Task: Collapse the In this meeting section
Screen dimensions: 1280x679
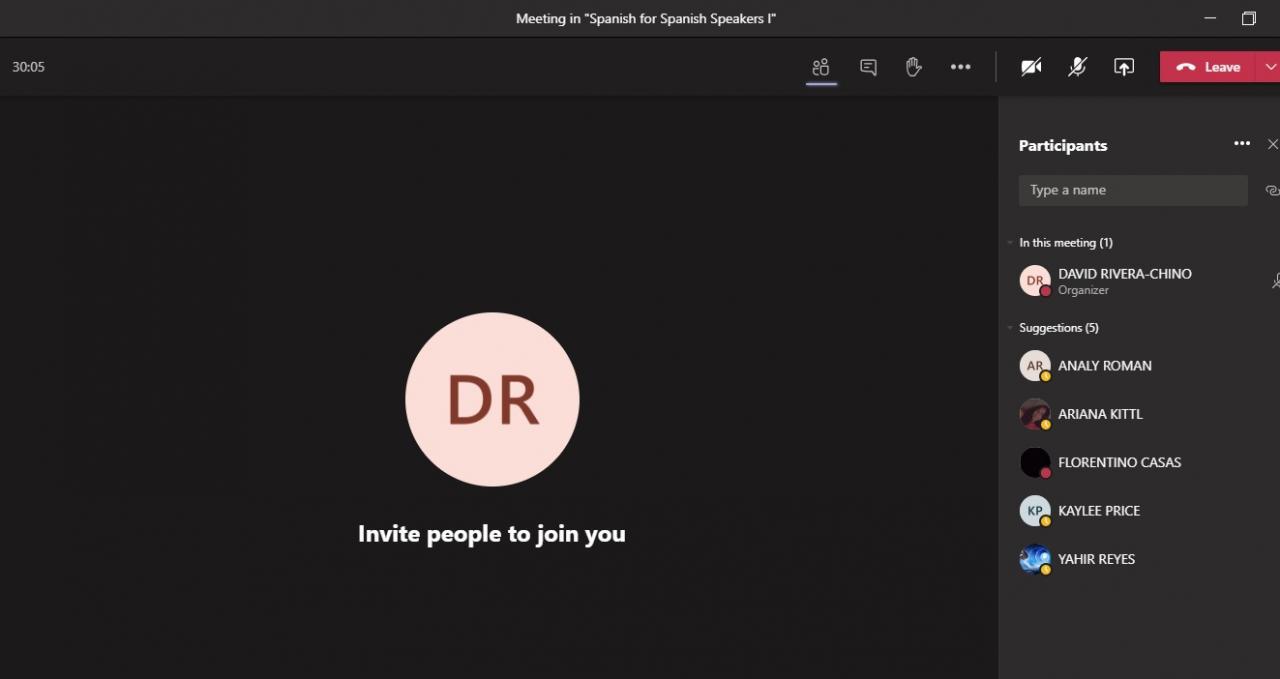Action: click(x=1010, y=243)
